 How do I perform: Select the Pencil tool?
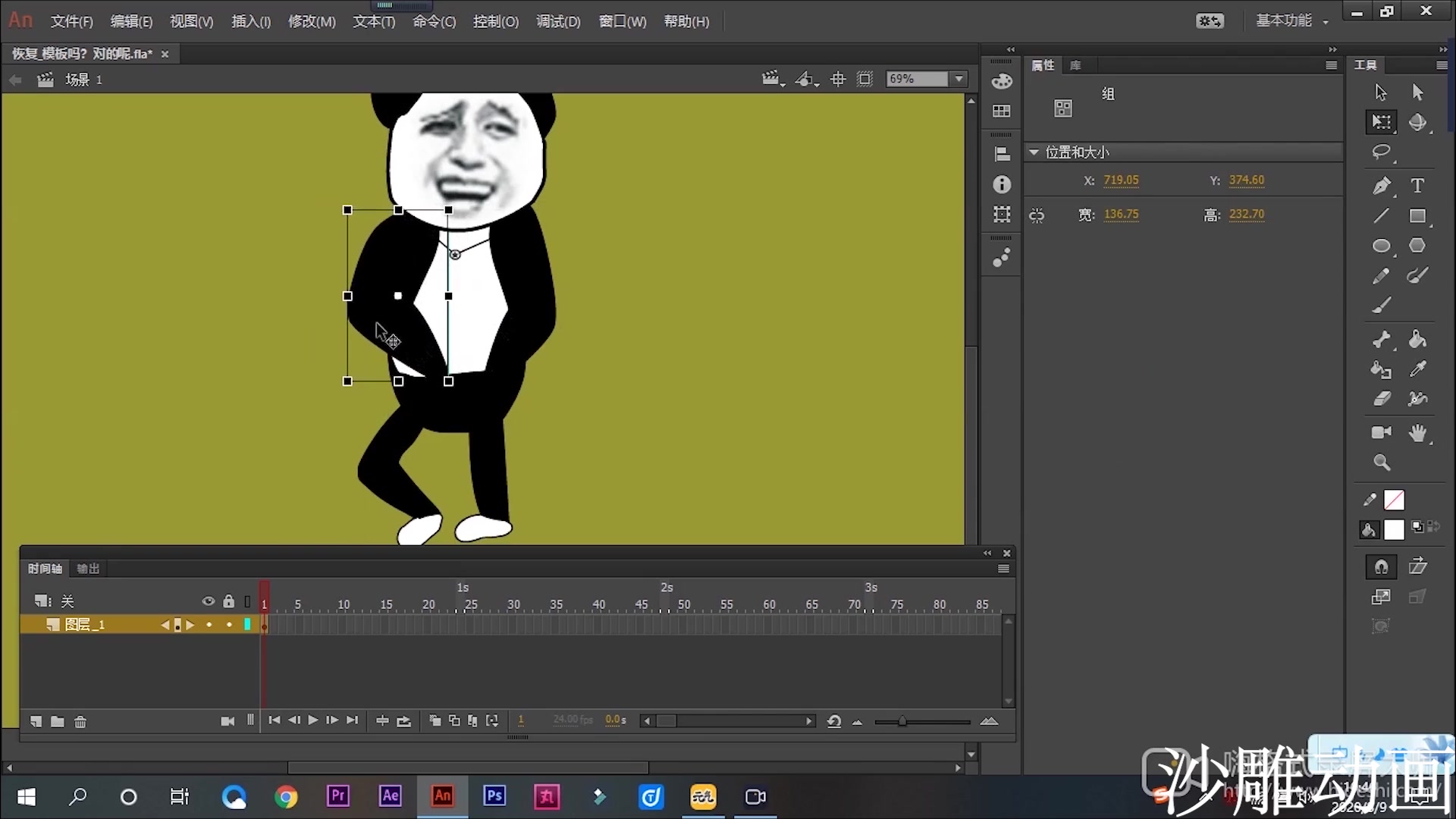point(1381,276)
